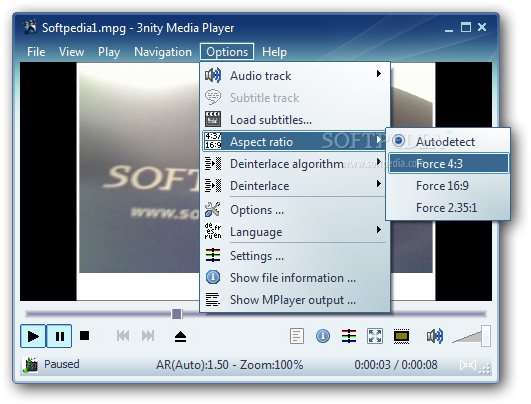Screen dimensions: 531x404
Task: Stop playback with the Stop button
Action: click(84, 336)
